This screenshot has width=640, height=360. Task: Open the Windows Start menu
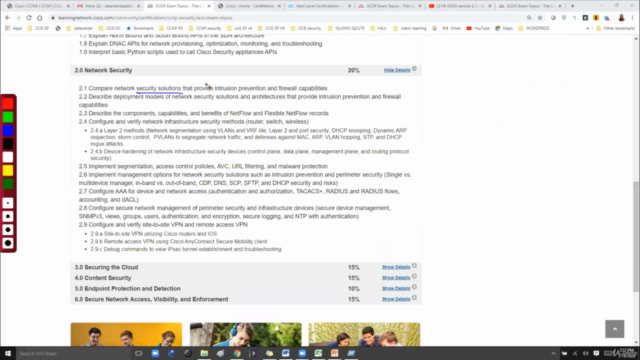[x=8, y=353]
